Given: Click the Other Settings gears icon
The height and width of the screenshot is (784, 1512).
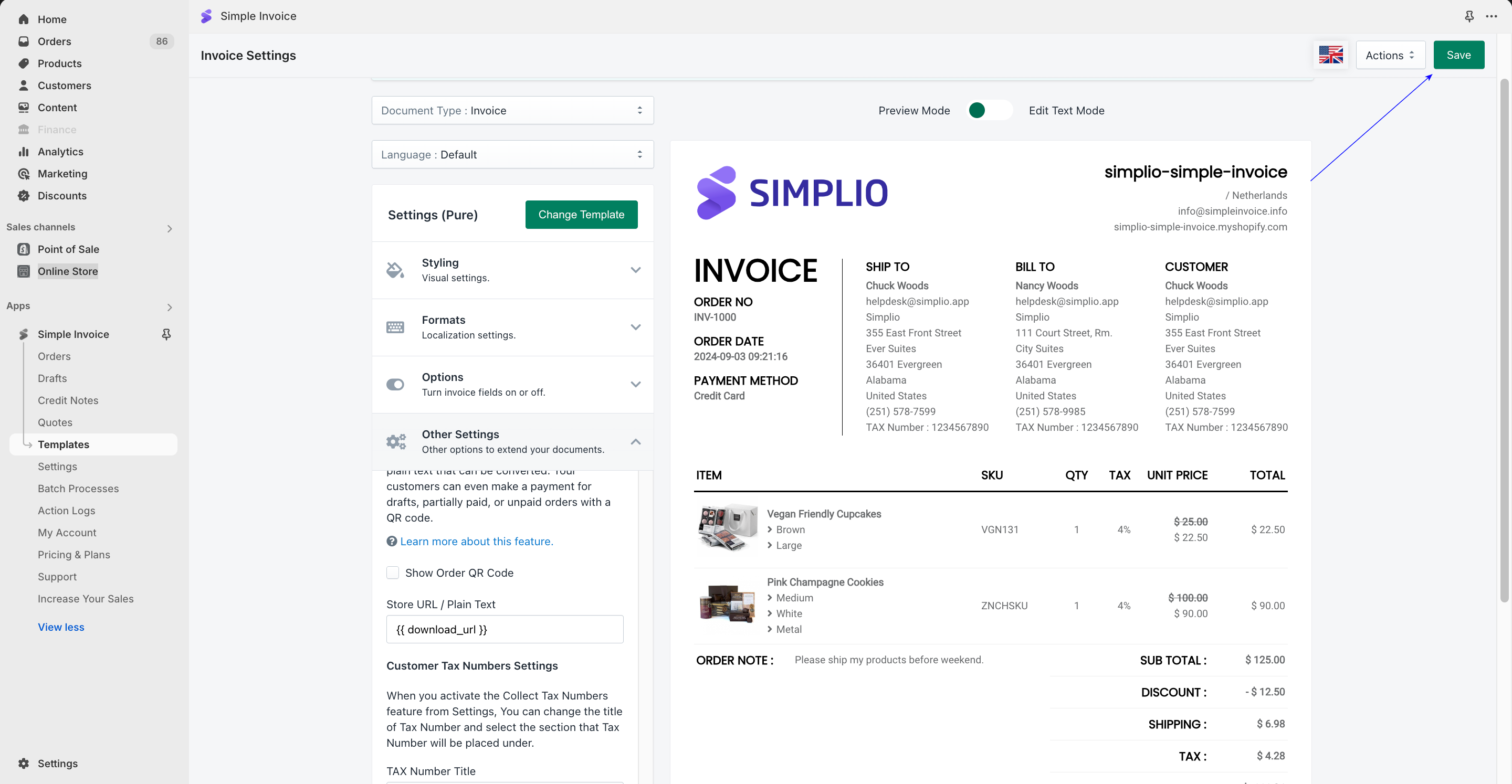Looking at the screenshot, I should pos(396,441).
